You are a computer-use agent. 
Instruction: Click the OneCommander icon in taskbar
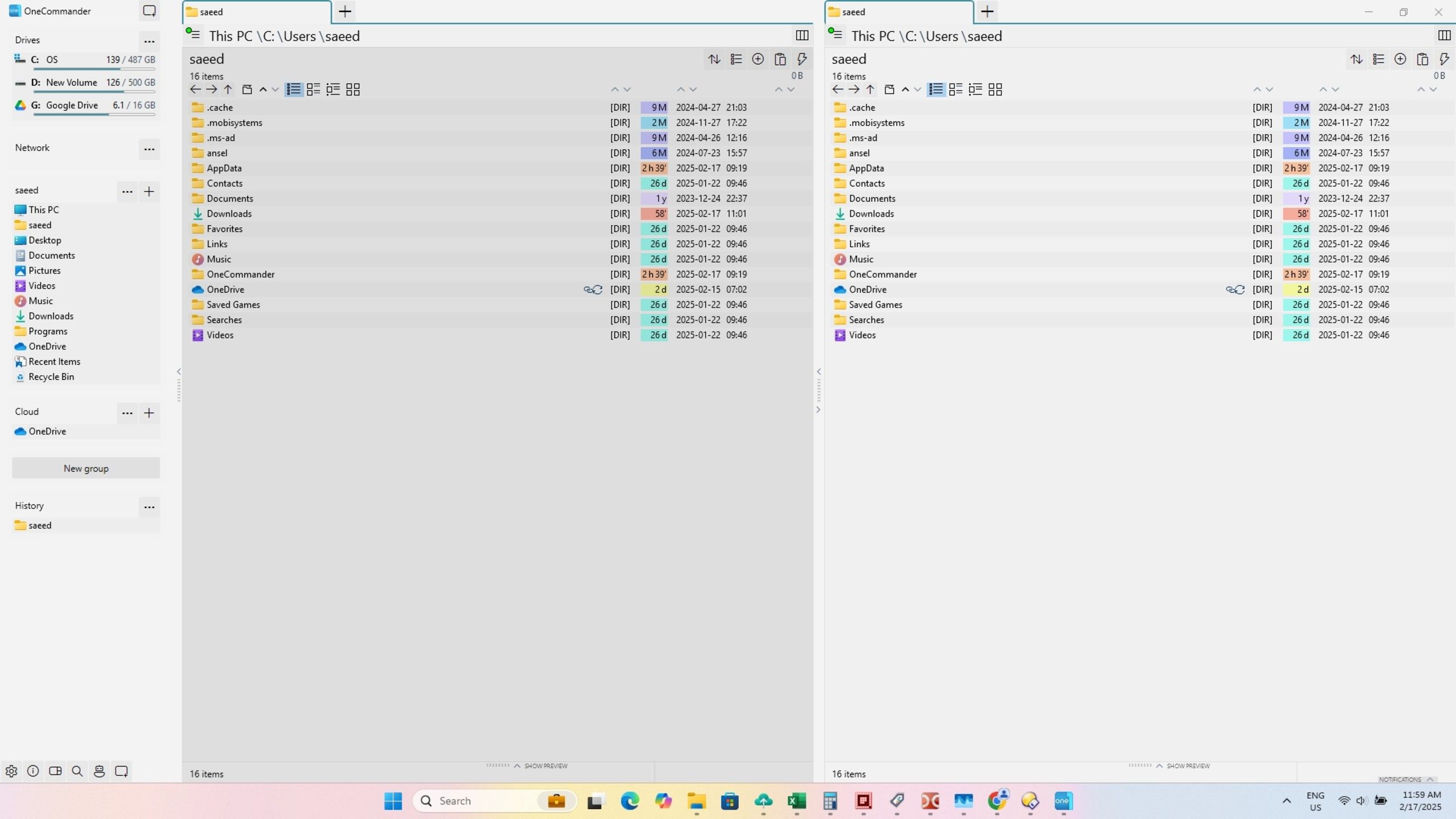[x=1064, y=800]
